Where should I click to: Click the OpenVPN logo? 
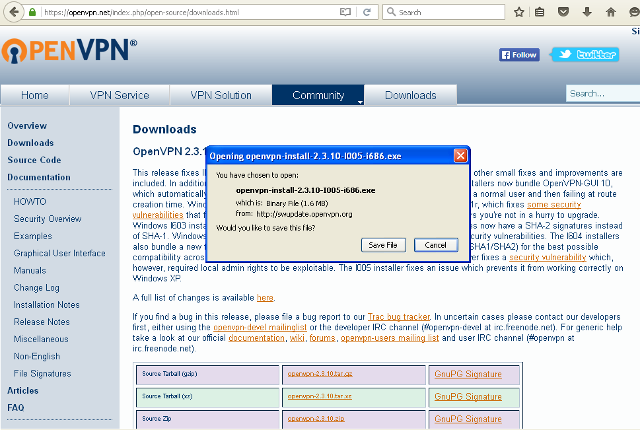(x=69, y=51)
